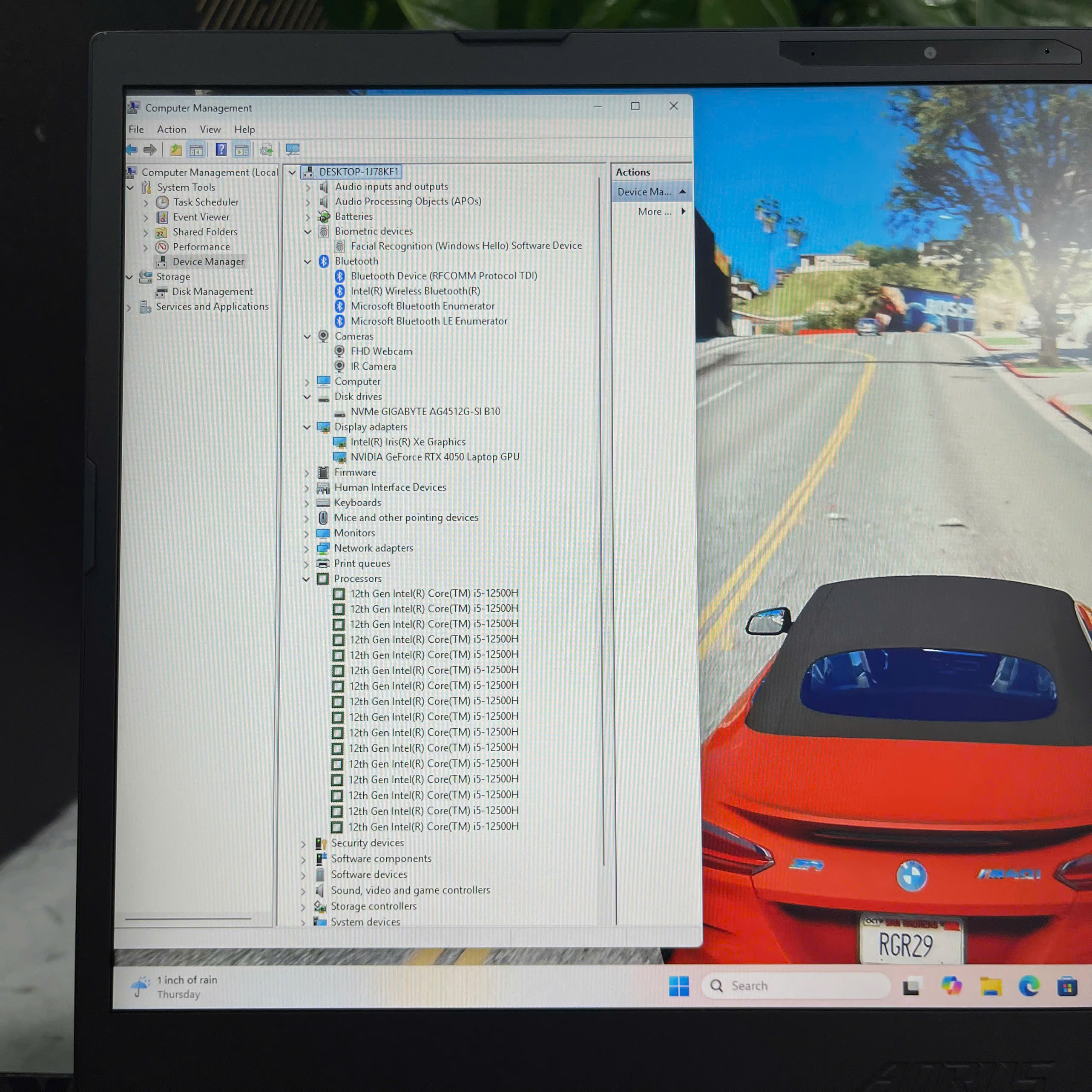Collapse the DESKTOP-1J78KF1 root node
Image resolution: width=1092 pixels, height=1092 pixels.
[292, 172]
